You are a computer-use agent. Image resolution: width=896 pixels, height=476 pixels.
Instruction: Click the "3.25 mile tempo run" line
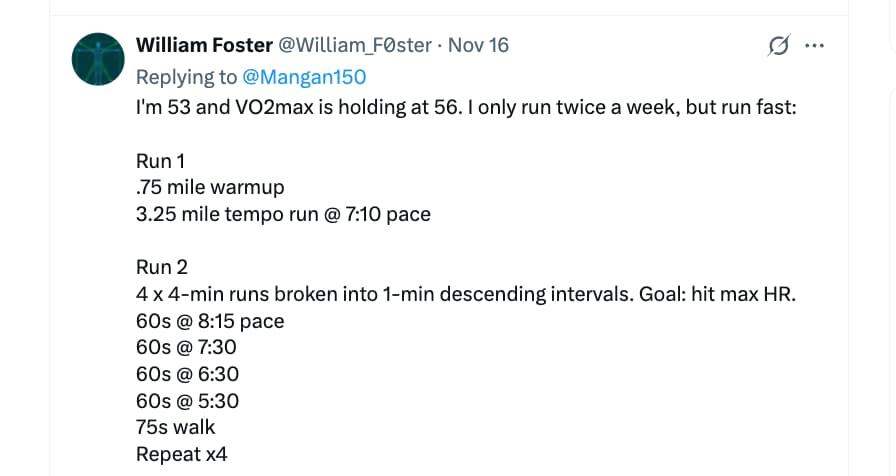pos(283,214)
